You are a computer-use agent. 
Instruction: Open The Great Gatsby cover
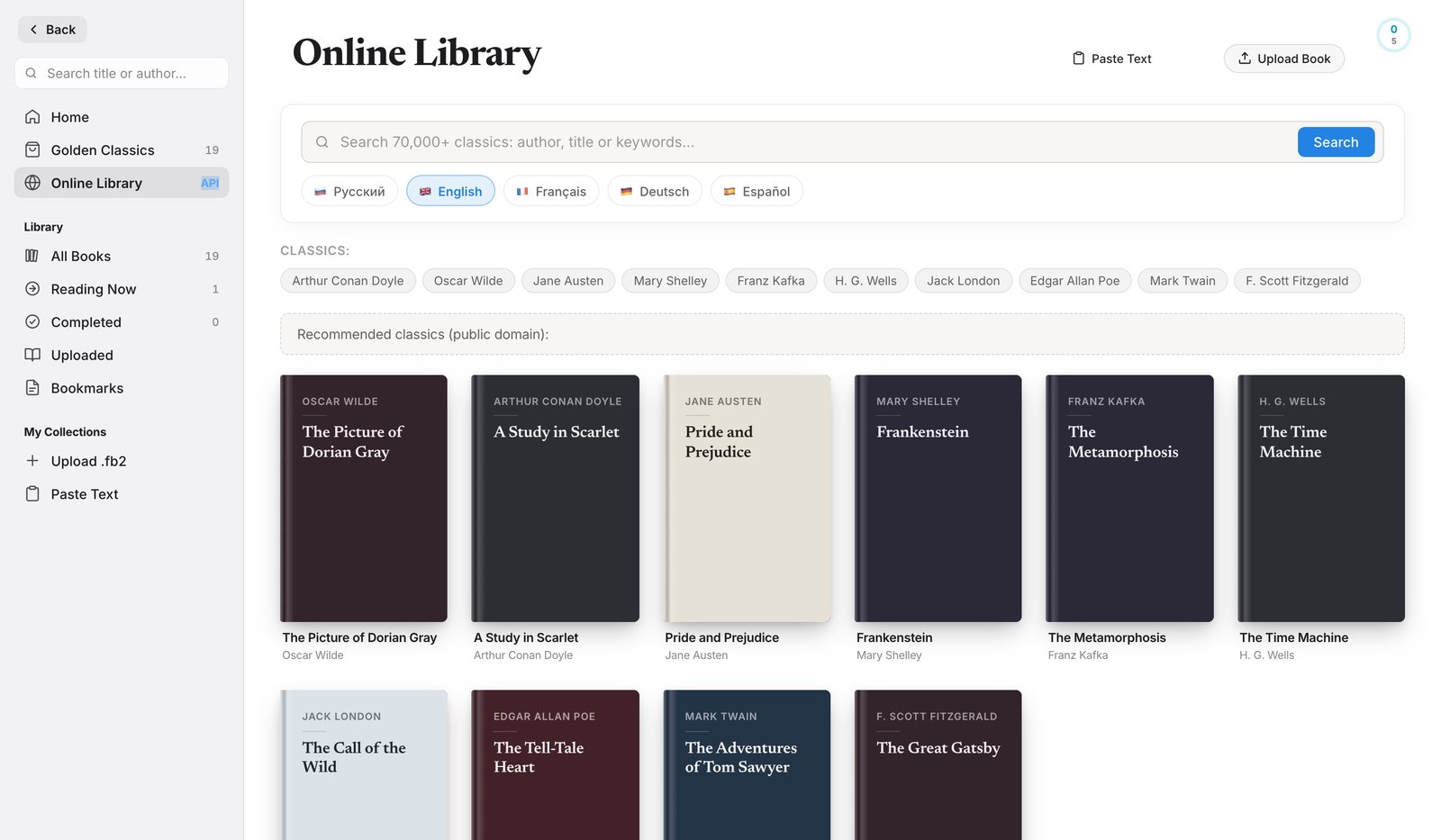click(938, 765)
